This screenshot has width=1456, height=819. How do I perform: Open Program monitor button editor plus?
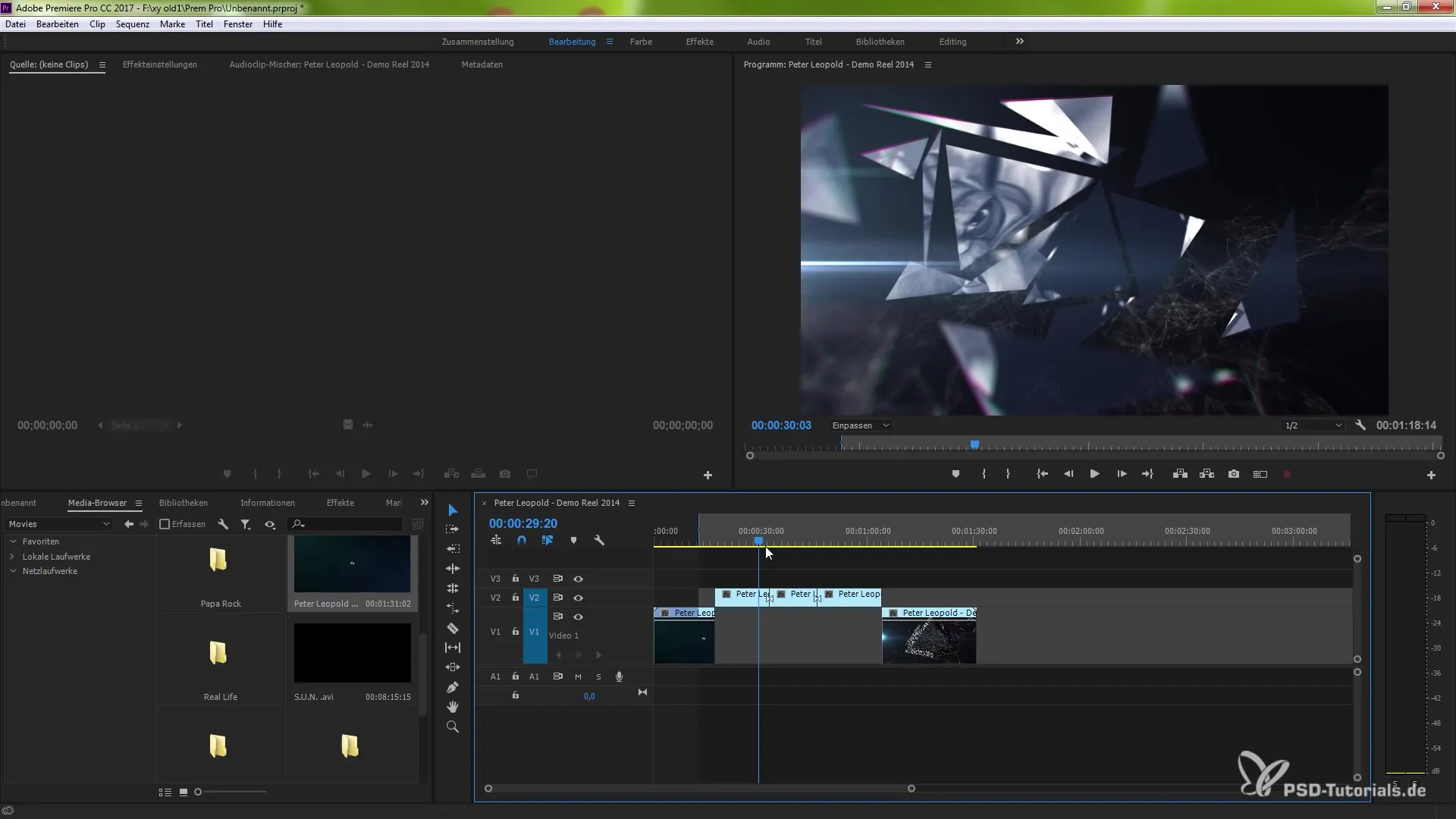[1431, 475]
